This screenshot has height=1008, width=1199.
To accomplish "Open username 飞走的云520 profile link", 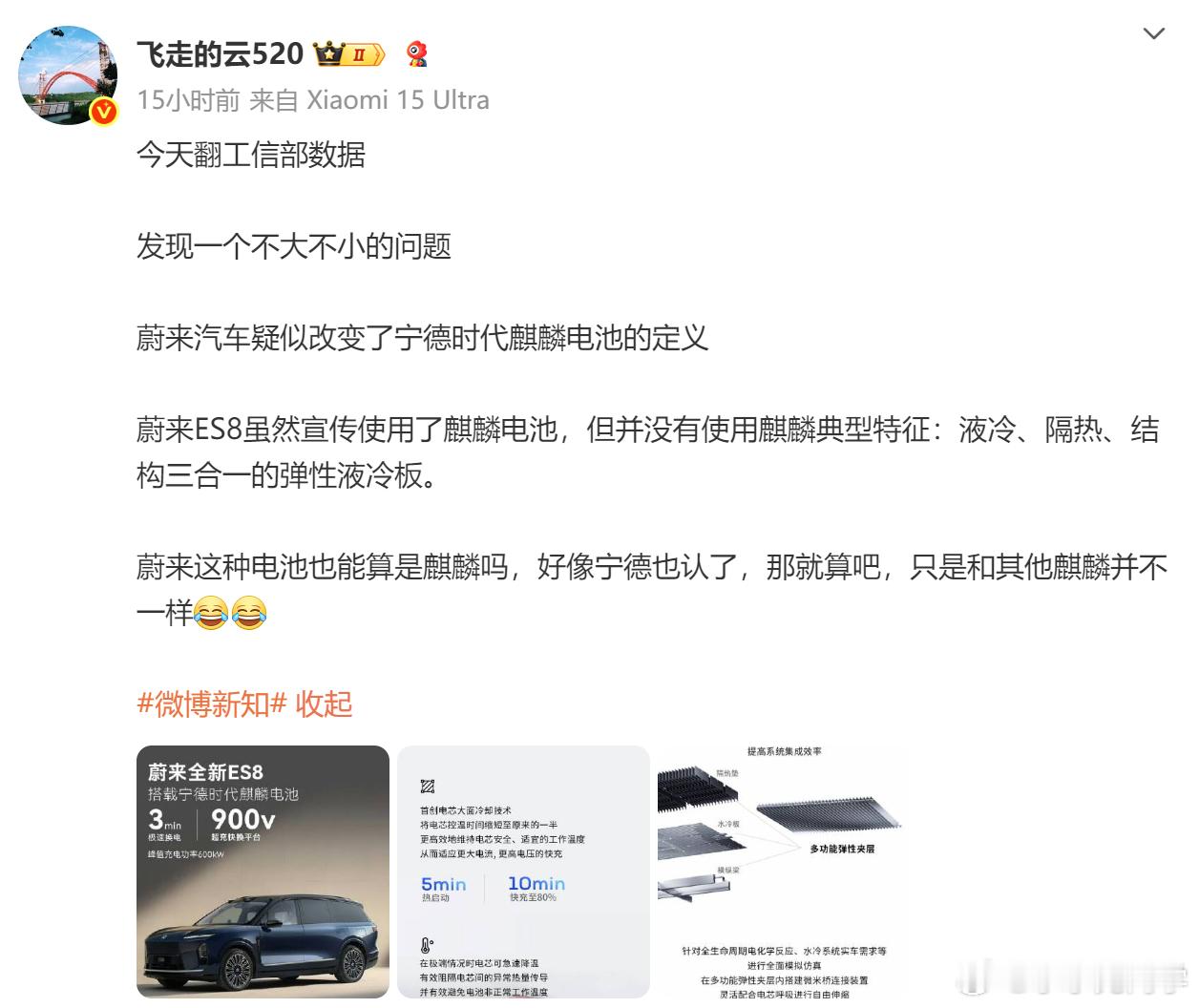I will point(220,54).
